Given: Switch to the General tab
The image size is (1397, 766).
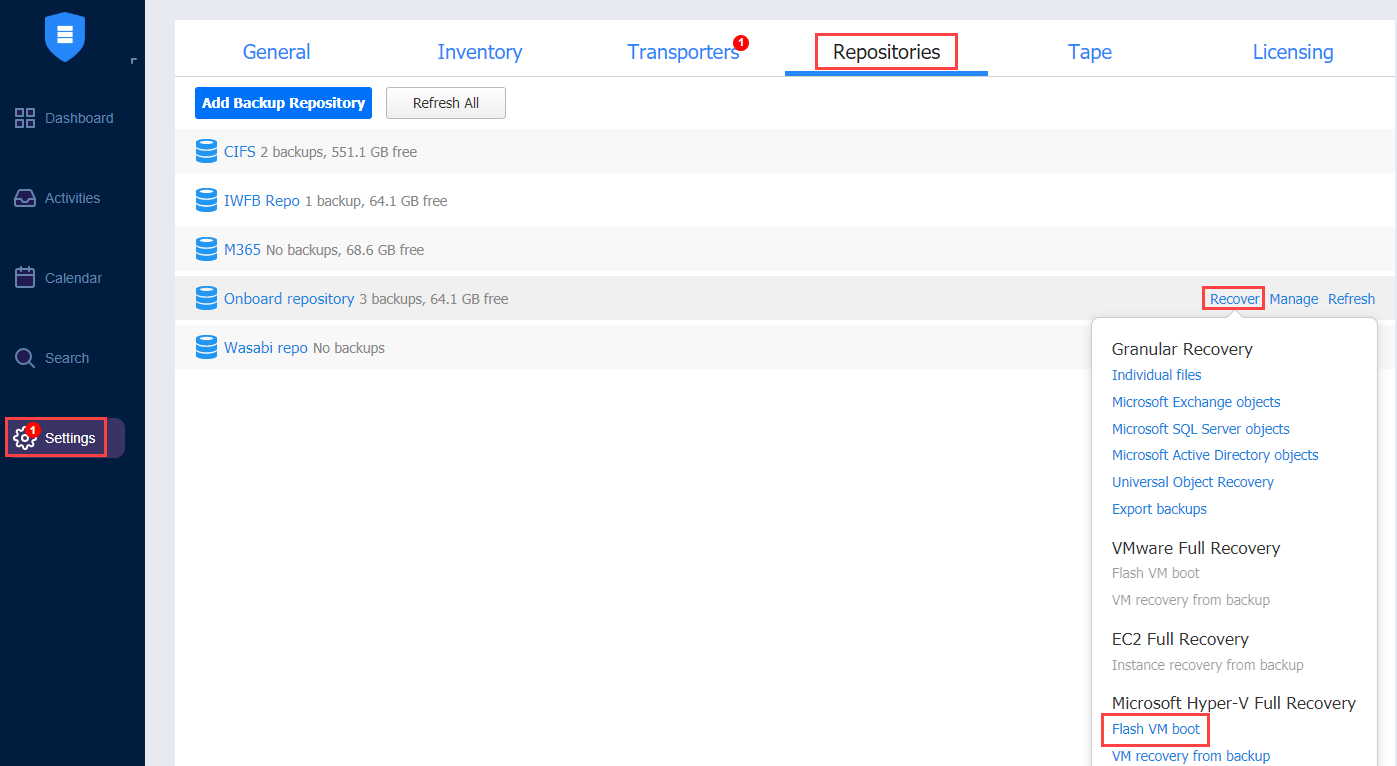Looking at the screenshot, I should coord(276,52).
